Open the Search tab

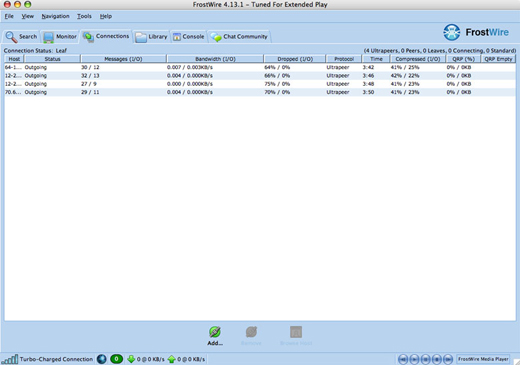tap(21, 37)
